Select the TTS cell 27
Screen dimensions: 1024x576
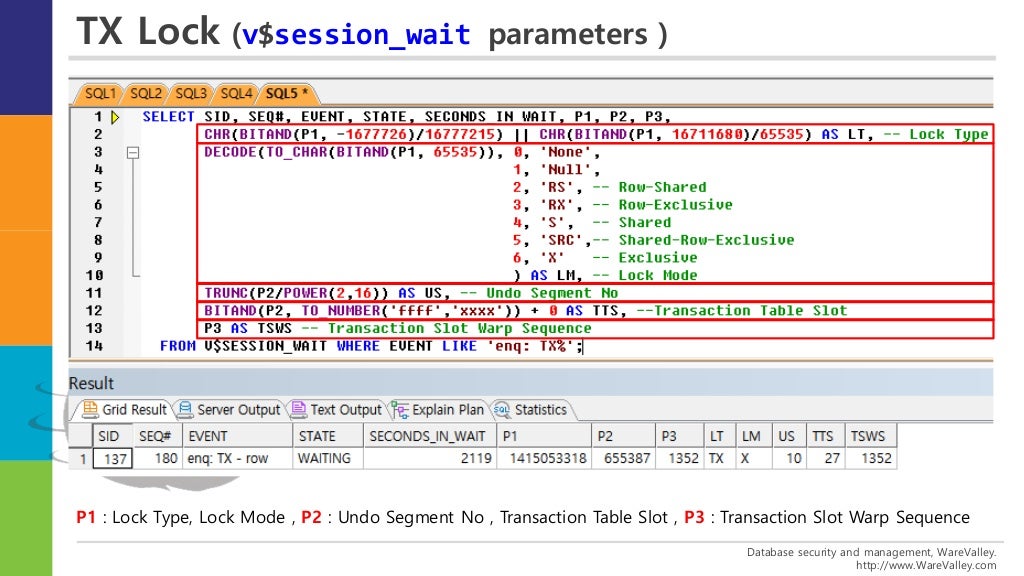[825, 458]
